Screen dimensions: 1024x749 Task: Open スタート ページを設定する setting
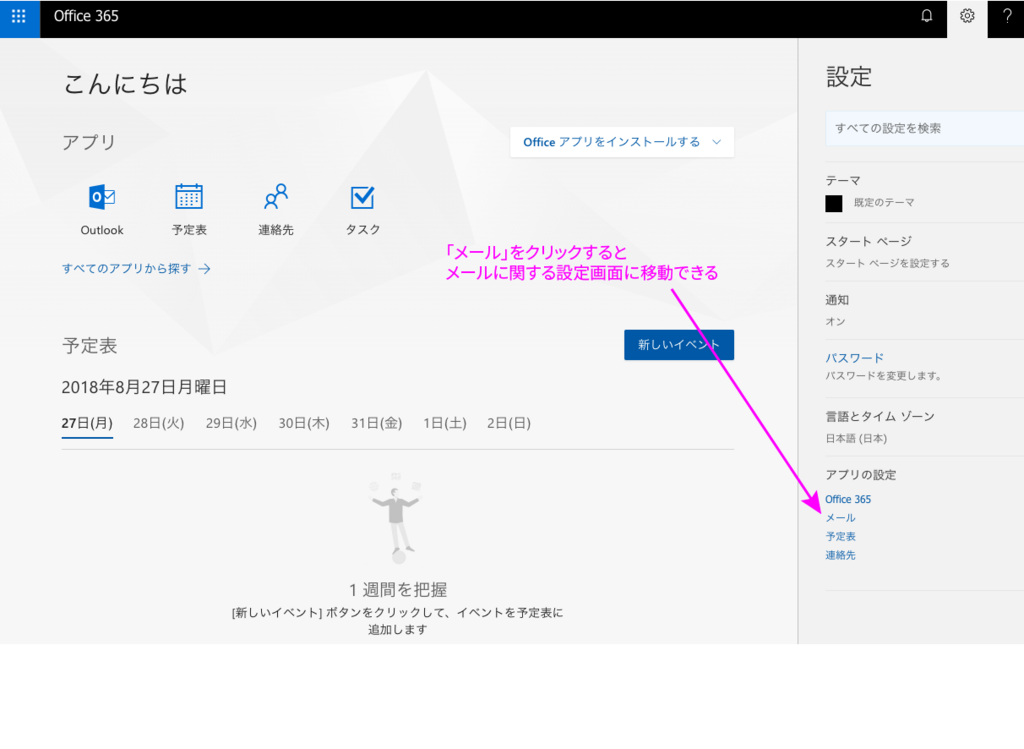click(888, 263)
